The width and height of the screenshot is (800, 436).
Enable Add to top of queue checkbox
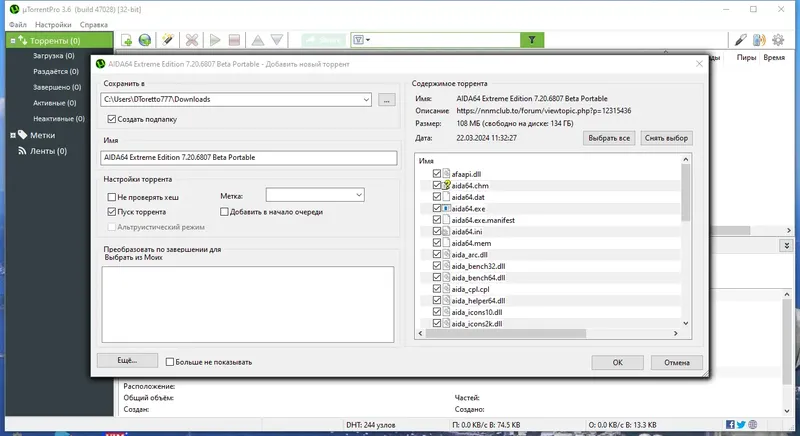coord(224,212)
